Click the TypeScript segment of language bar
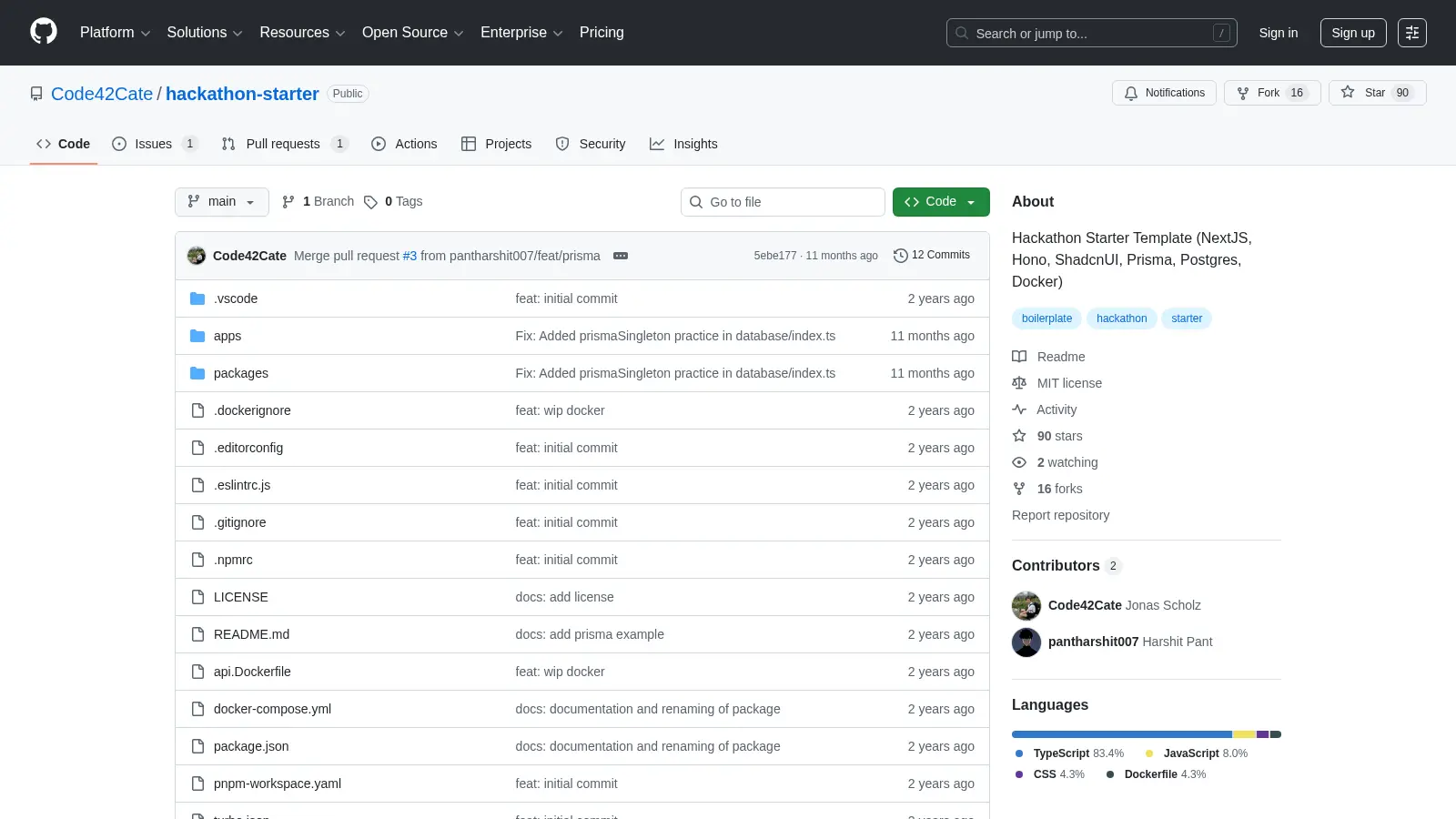The width and height of the screenshot is (1456, 819). [1122, 734]
